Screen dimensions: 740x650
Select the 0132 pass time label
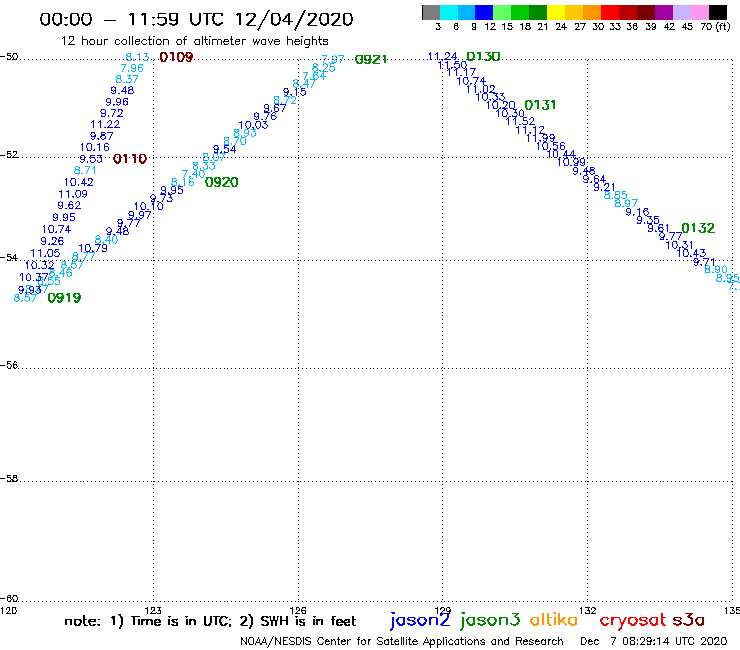[x=698, y=228]
